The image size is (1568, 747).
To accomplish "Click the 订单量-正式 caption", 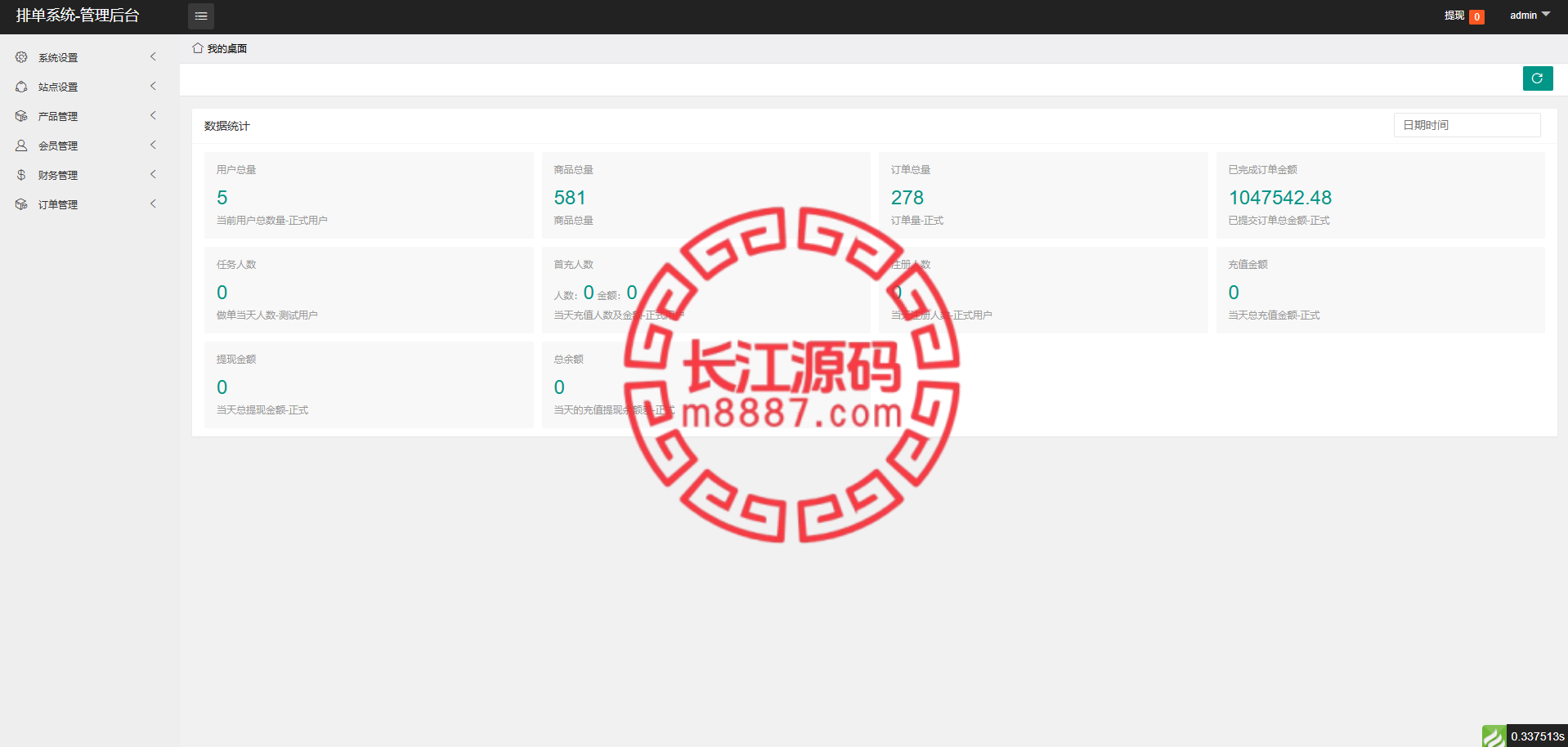I will 917,221.
